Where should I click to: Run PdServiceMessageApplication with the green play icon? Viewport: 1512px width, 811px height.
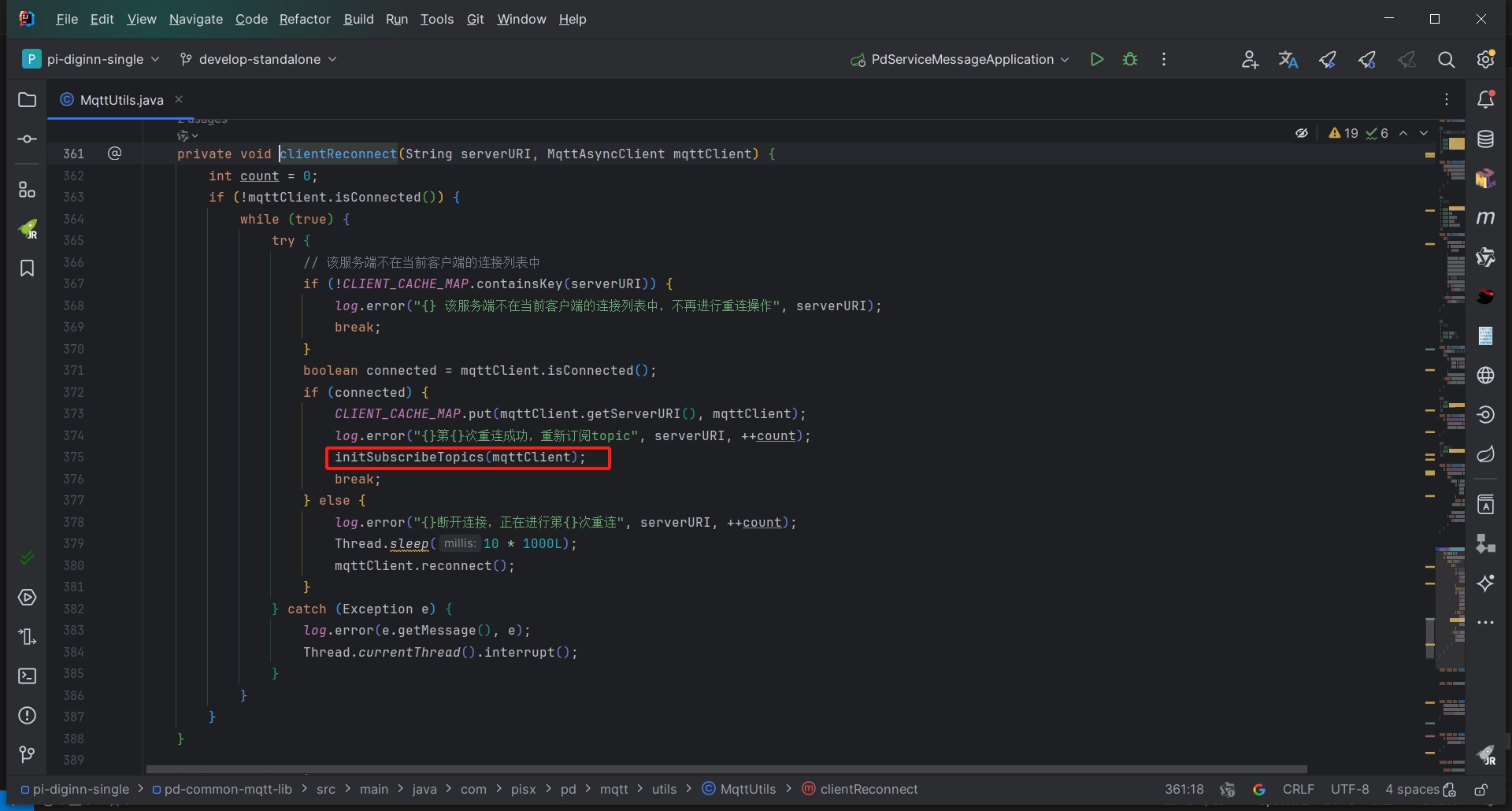tap(1096, 59)
